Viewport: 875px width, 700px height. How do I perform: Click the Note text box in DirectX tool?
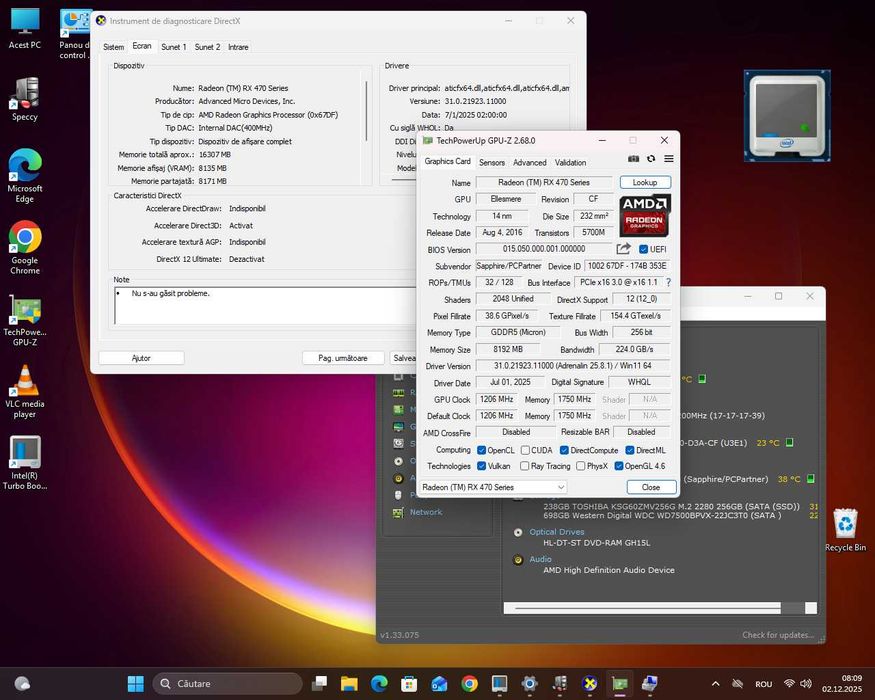coord(266,305)
